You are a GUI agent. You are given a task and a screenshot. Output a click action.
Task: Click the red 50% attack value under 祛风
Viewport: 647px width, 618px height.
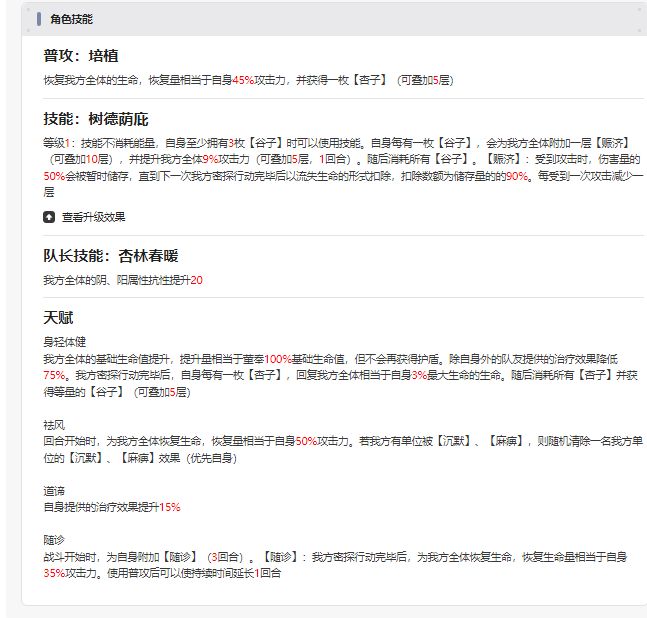click(x=306, y=441)
